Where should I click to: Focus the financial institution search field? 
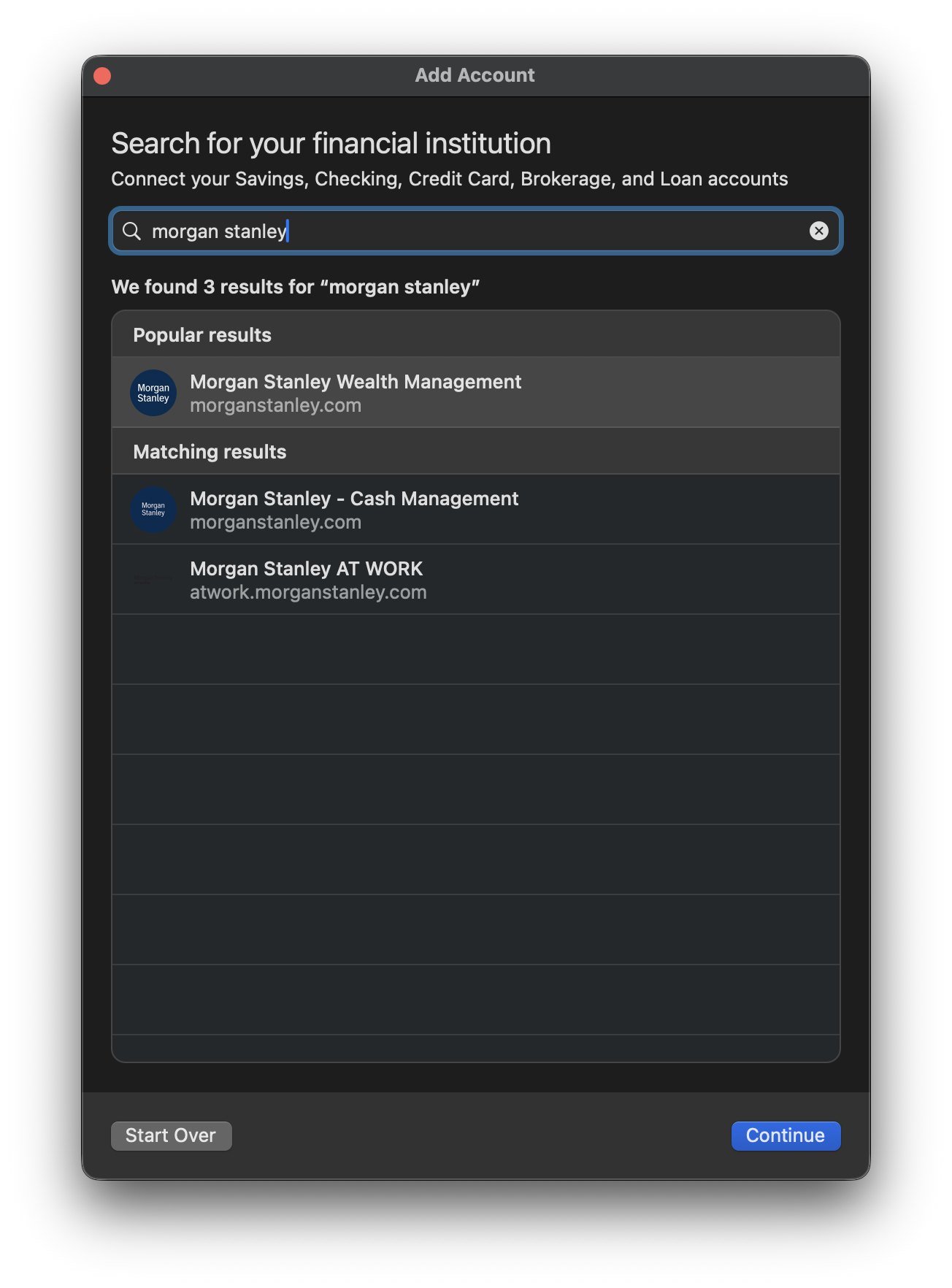point(476,231)
